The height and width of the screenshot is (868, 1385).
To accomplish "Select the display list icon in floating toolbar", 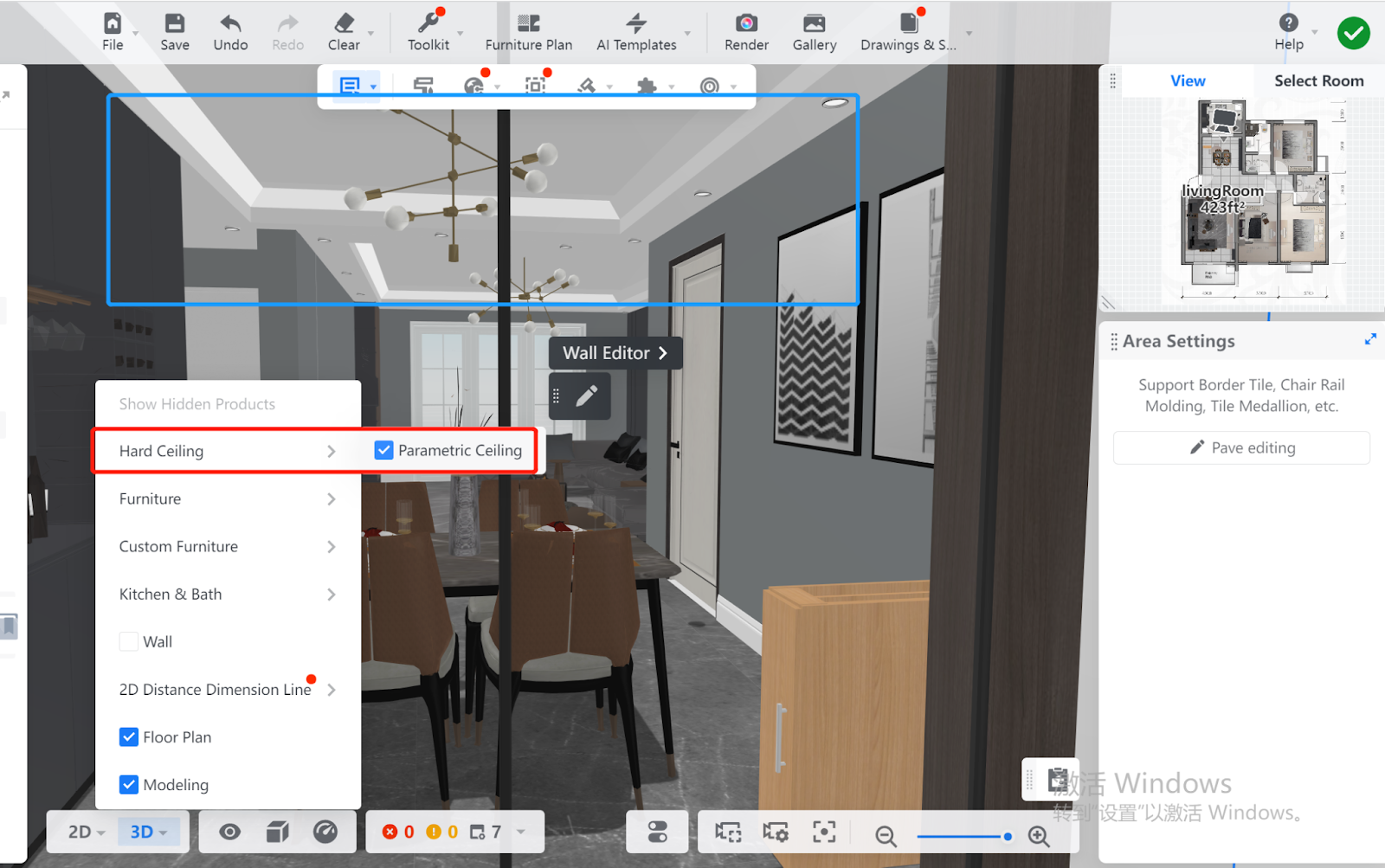I will pyautogui.click(x=350, y=86).
